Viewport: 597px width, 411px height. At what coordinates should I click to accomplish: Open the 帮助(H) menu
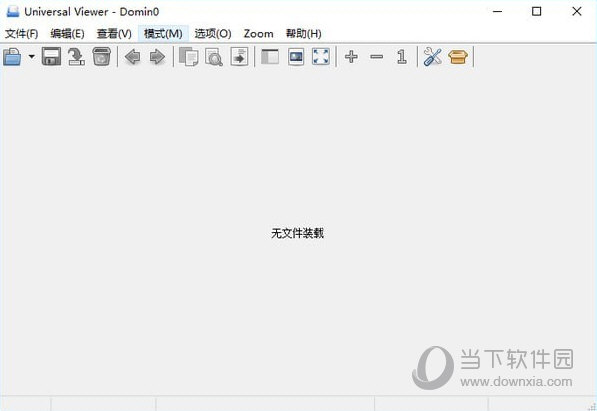tap(304, 34)
